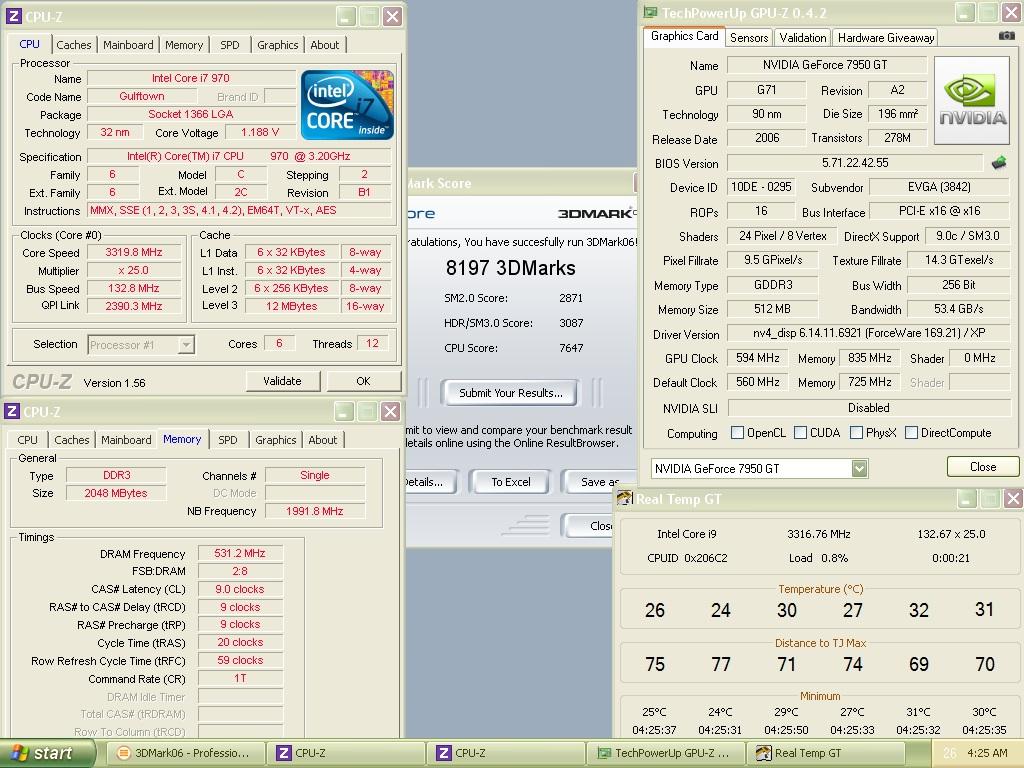Switch to the SPD tab in upper CPU-Z
Screen dimensions: 1024x768
click(230, 45)
